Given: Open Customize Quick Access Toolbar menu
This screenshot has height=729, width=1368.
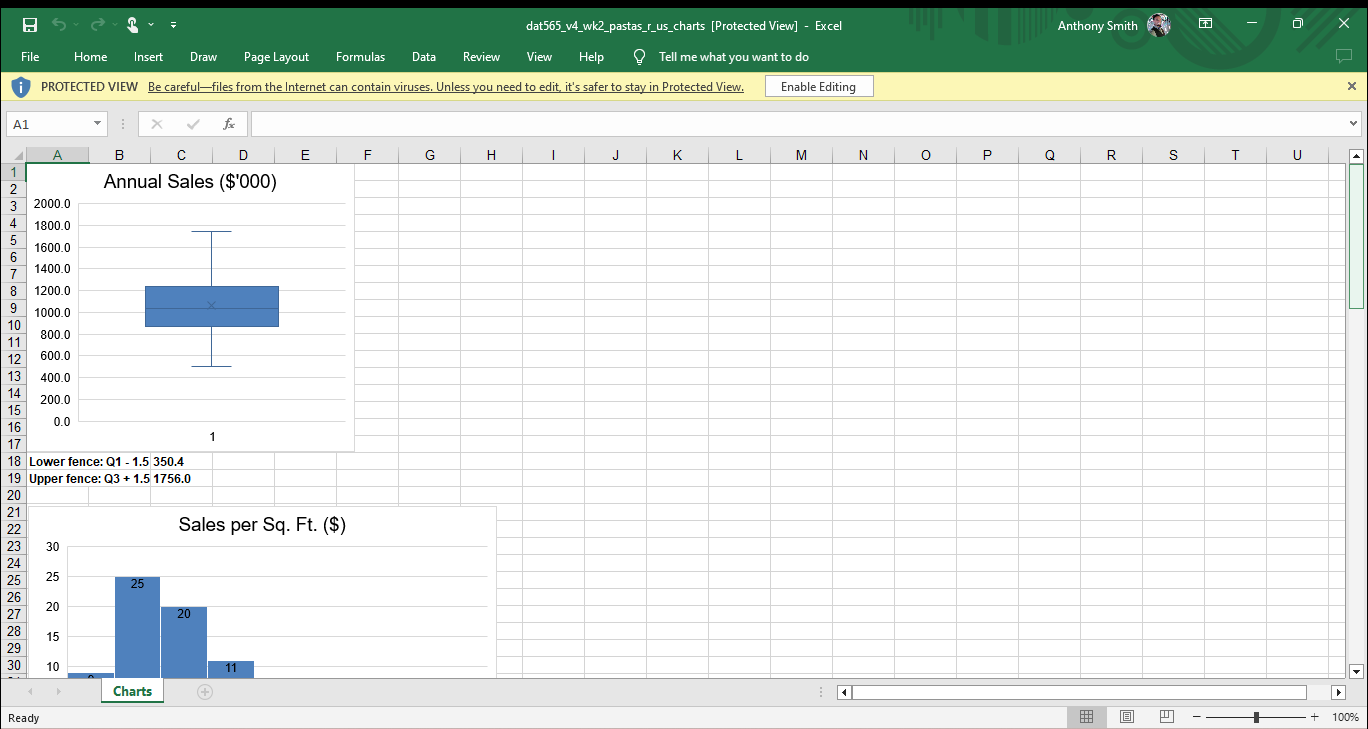Looking at the screenshot, I should click(x=174, y=25).
